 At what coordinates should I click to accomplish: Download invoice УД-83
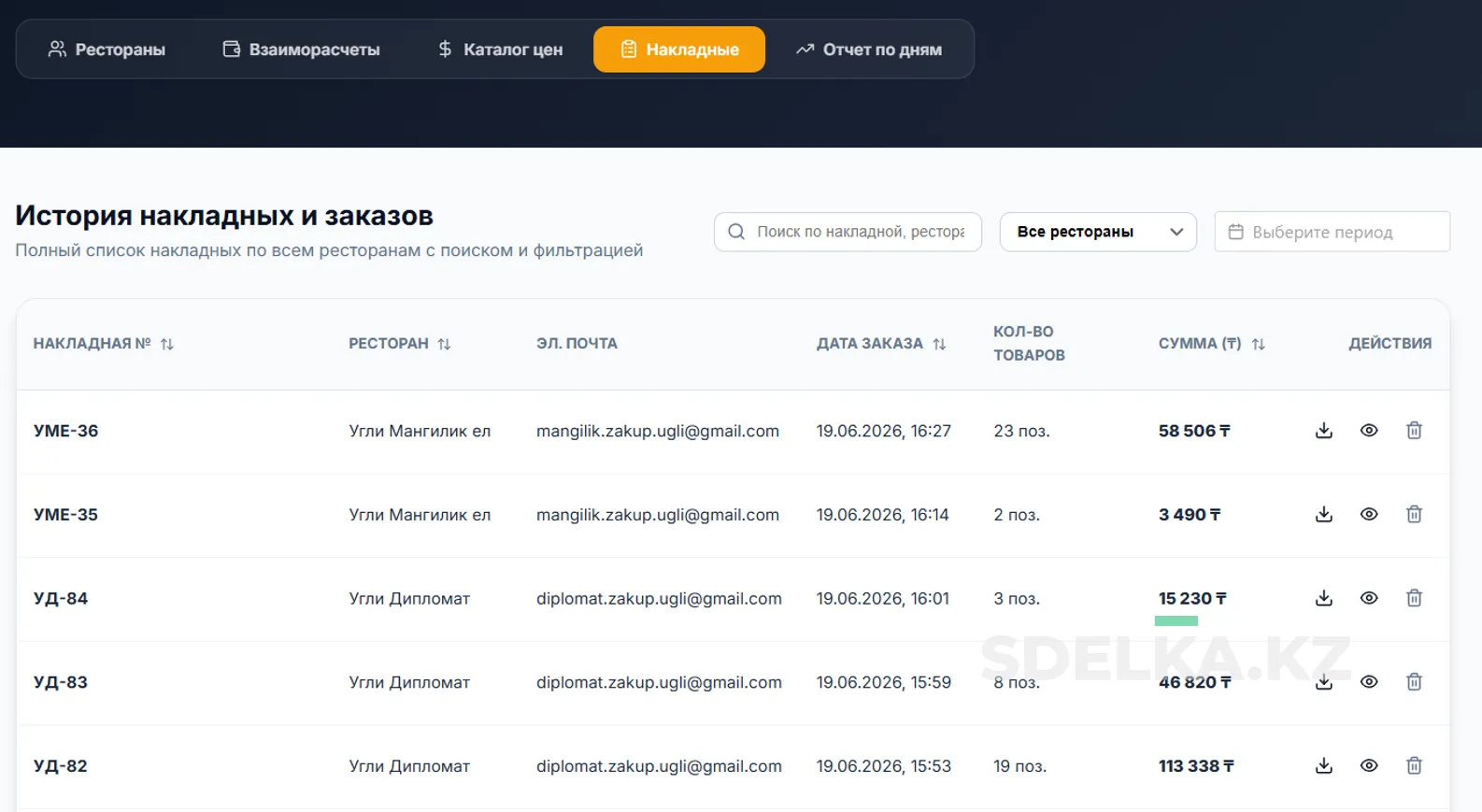point(1324,682)
